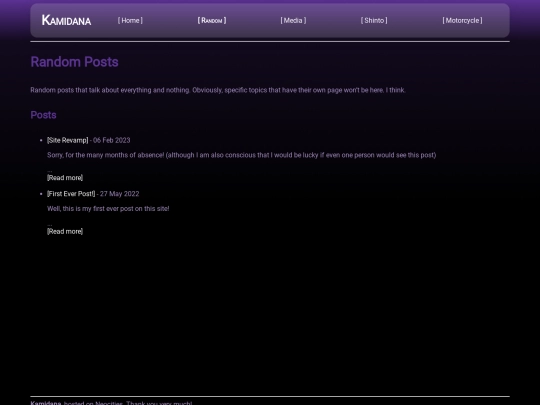Click the Kamidana name in the footer
This screenshot has height=405, width=540.
coord(46,403)
